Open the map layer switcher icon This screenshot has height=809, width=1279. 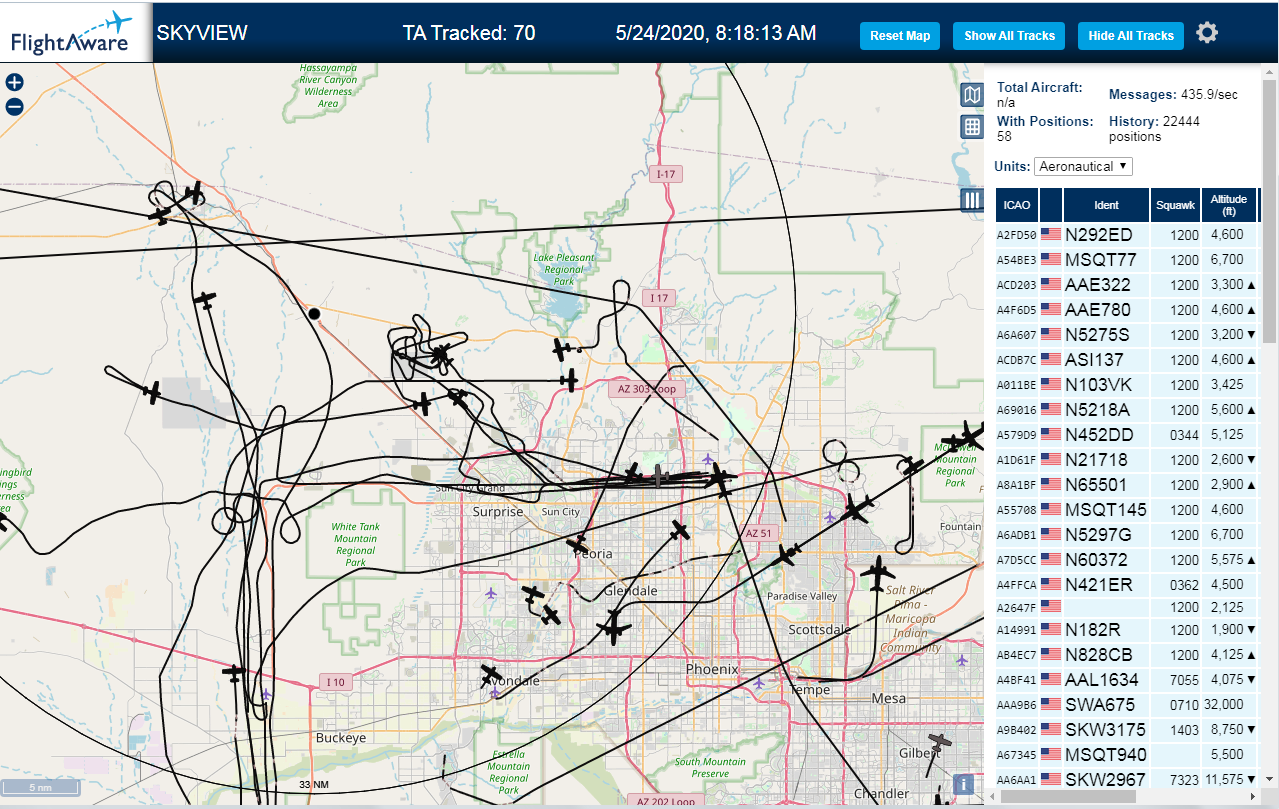tap(971, 95)
